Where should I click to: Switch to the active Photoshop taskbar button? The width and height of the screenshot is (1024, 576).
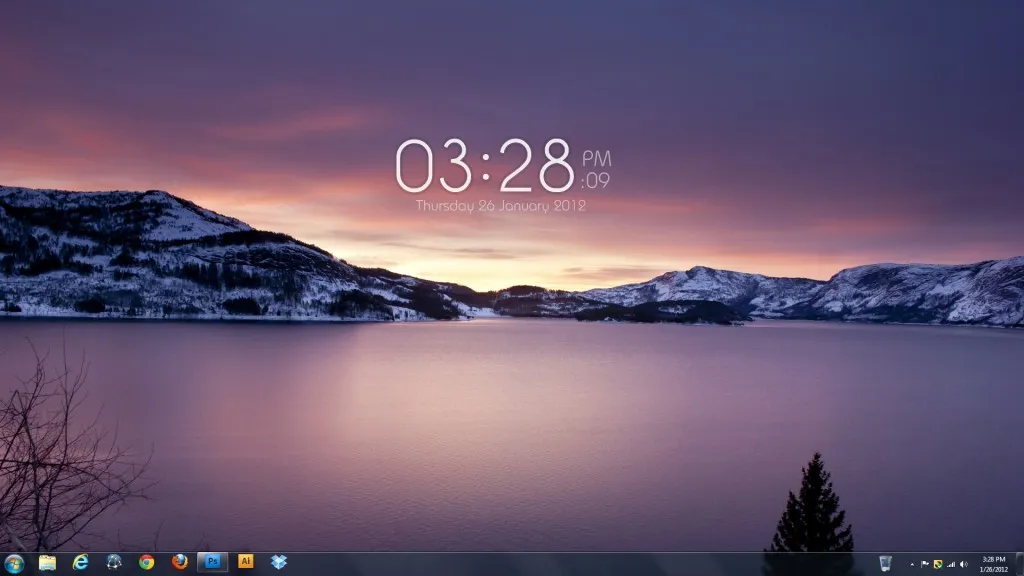coord(213,562)
